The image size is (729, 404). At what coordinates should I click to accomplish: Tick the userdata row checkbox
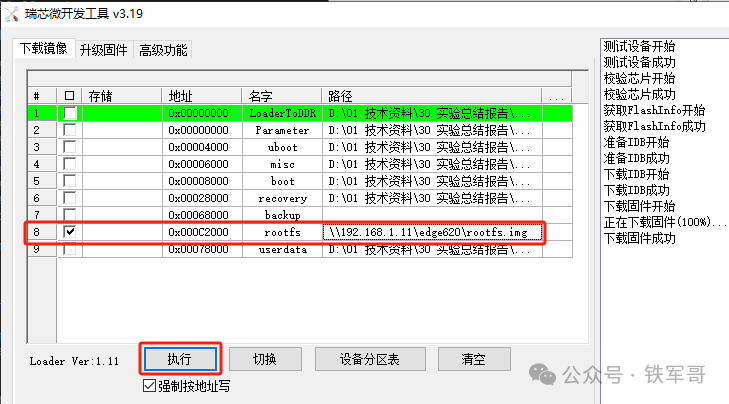pyautogui.click(x=69, y=249)
